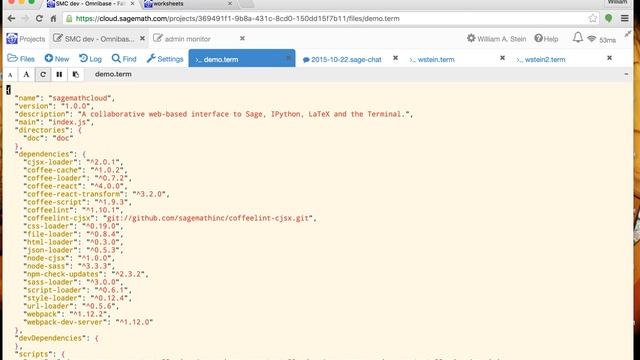This screenshot has width=640, height=360.
Task: Open the Chrome profile button
Action: [617, 2]
